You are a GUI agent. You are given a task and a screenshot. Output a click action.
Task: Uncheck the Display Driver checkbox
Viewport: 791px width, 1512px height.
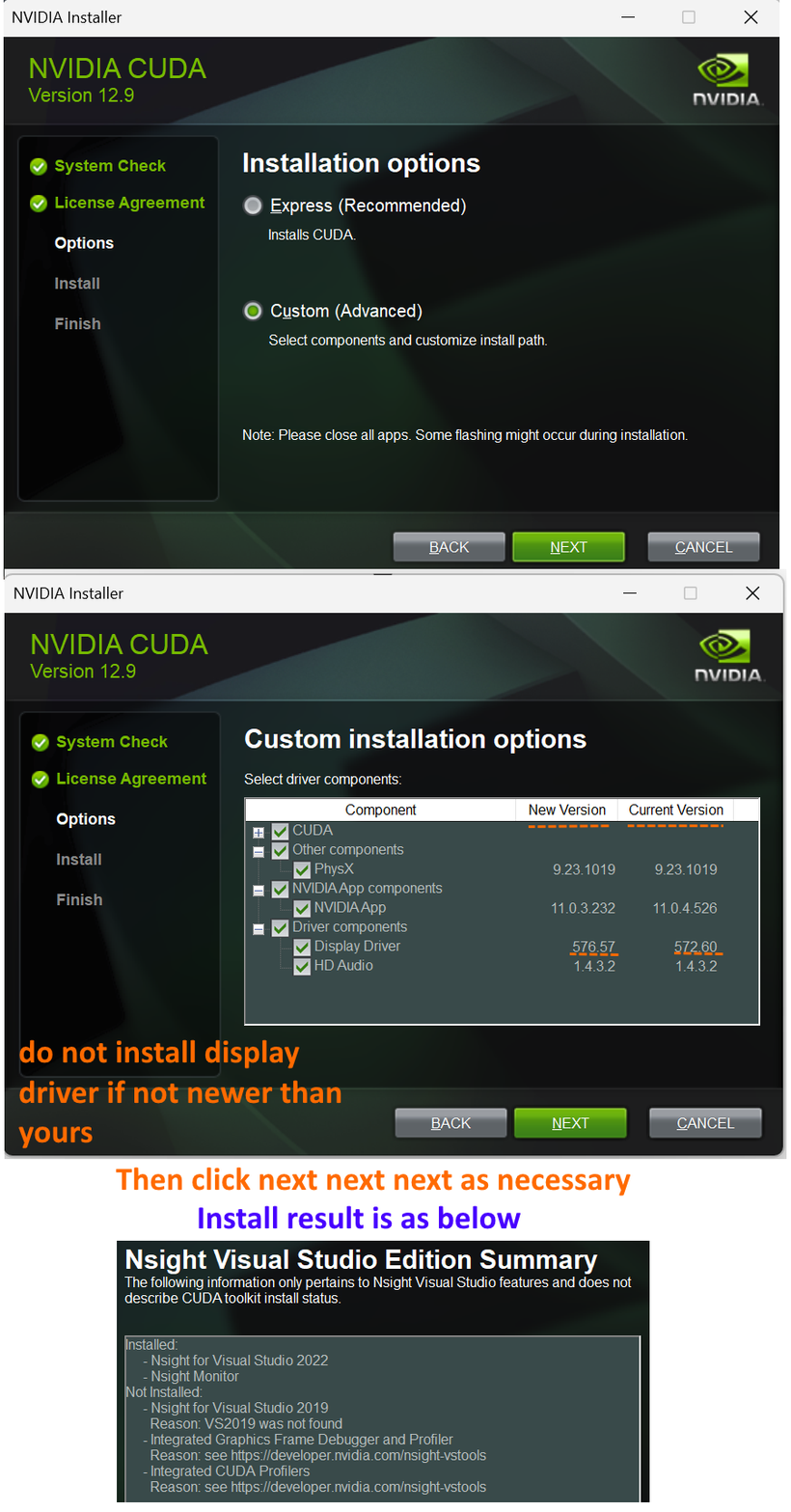click(302, 947)
